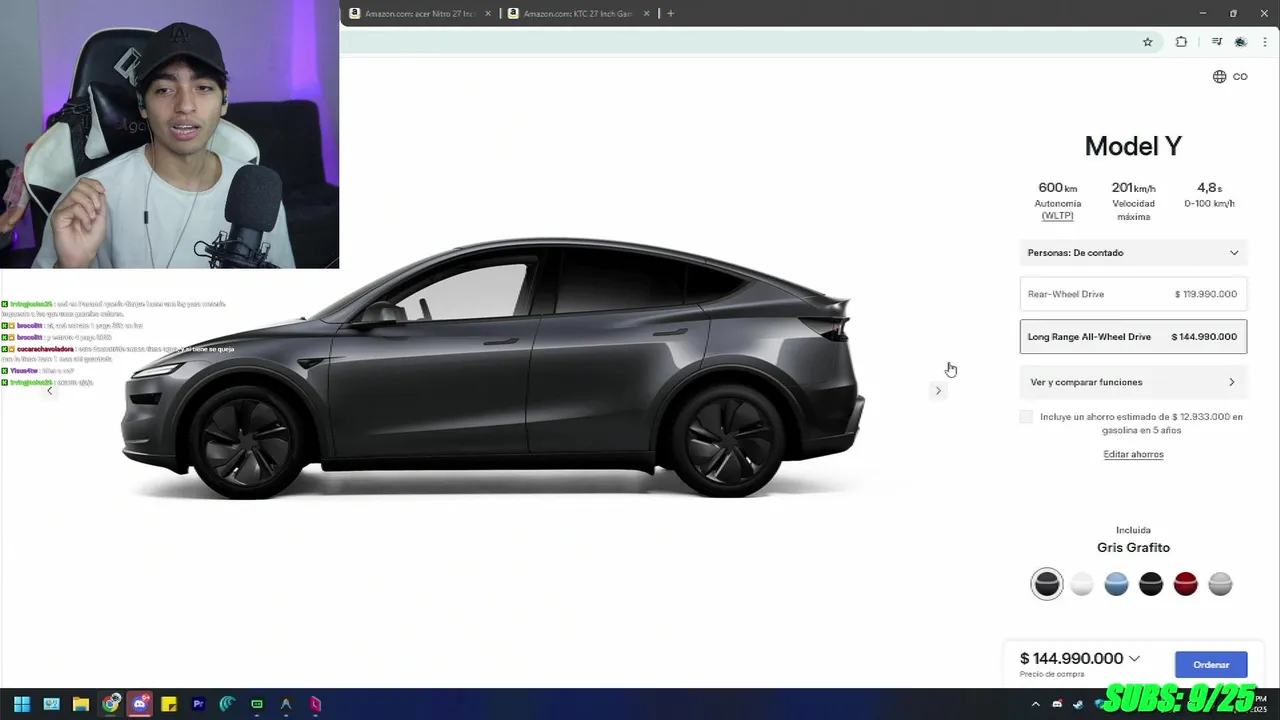Show the previous car image
The width and height of the screenshot is (1280, 720).
click(50, 391)
